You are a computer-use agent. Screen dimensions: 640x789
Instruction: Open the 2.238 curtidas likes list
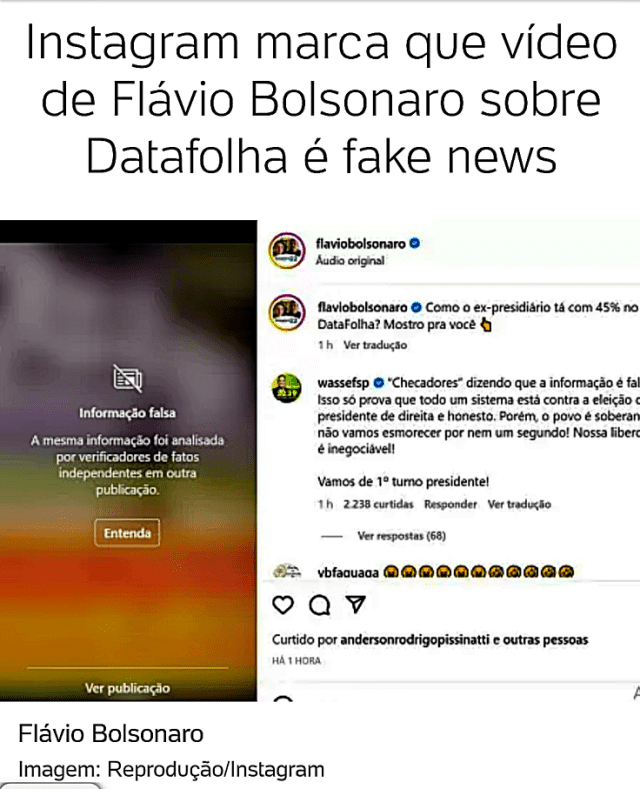coord(378,504)
